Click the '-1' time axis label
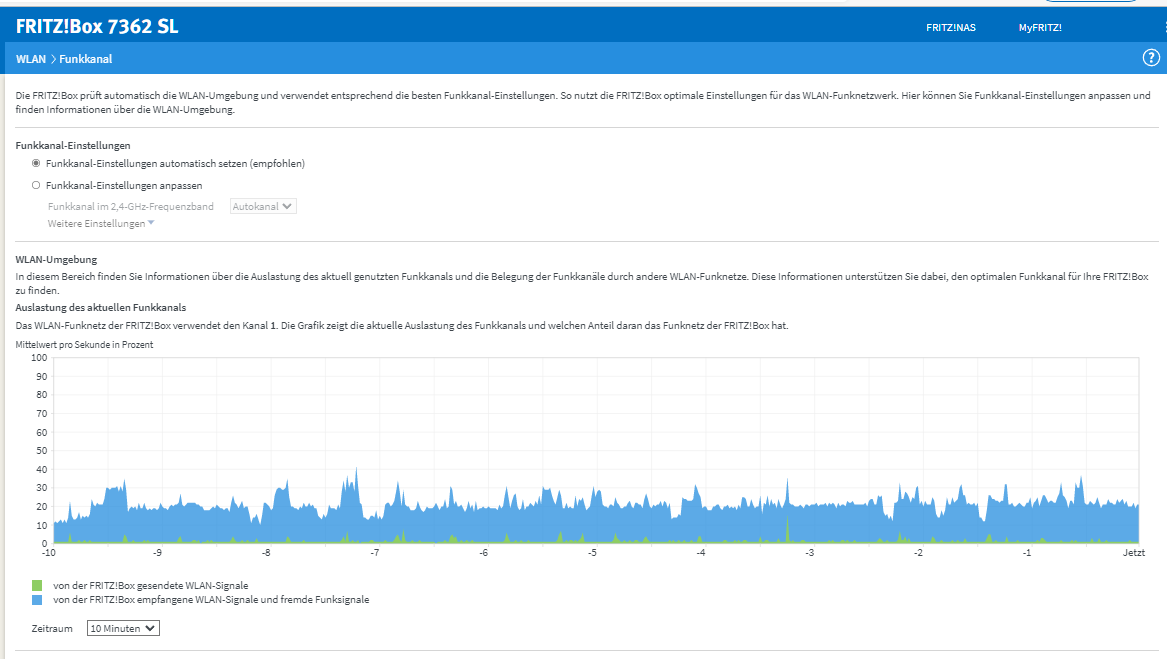Screen dimensions: 1167x659 tap(1027, 553)
